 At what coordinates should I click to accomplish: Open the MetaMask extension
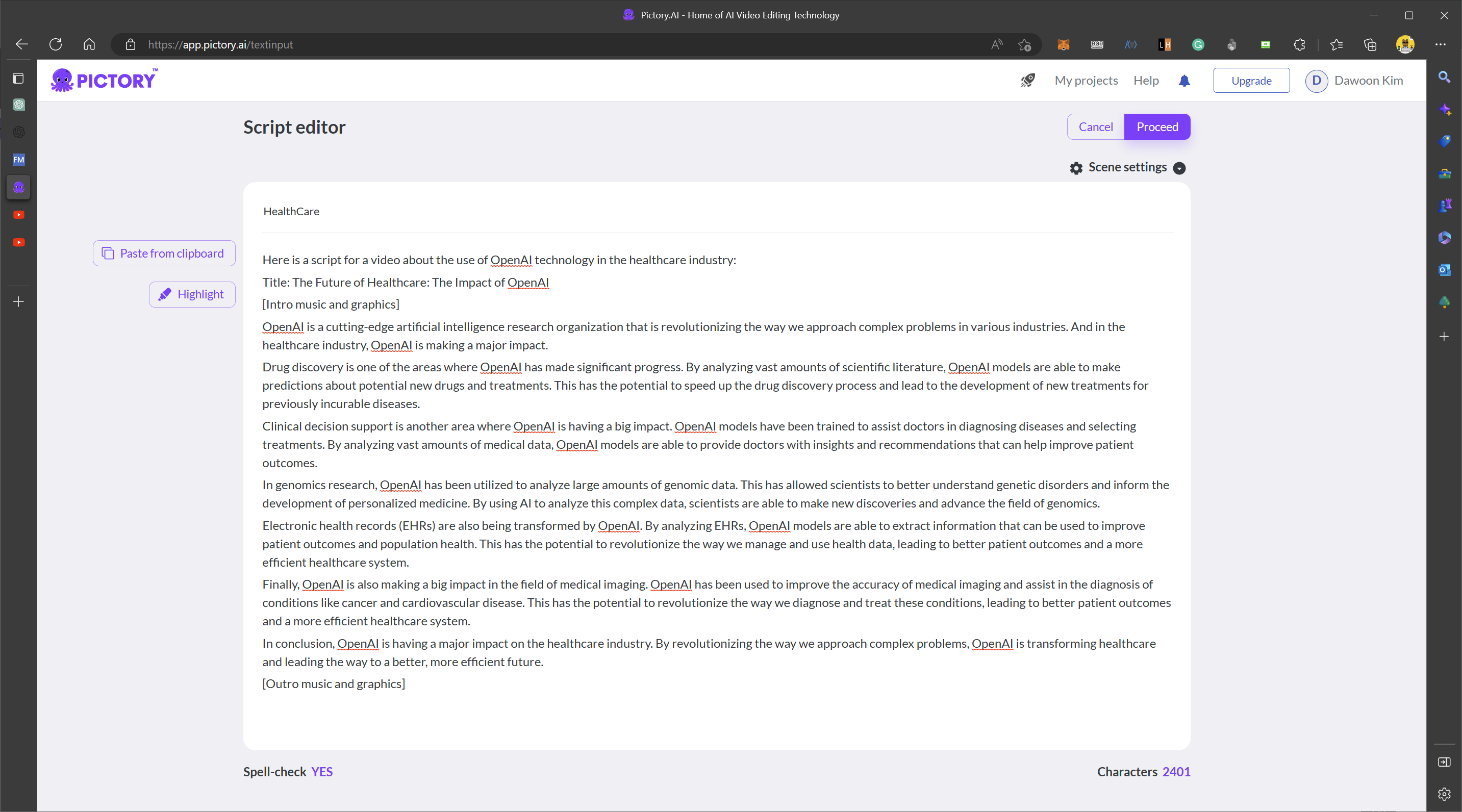click(1063, 44)
